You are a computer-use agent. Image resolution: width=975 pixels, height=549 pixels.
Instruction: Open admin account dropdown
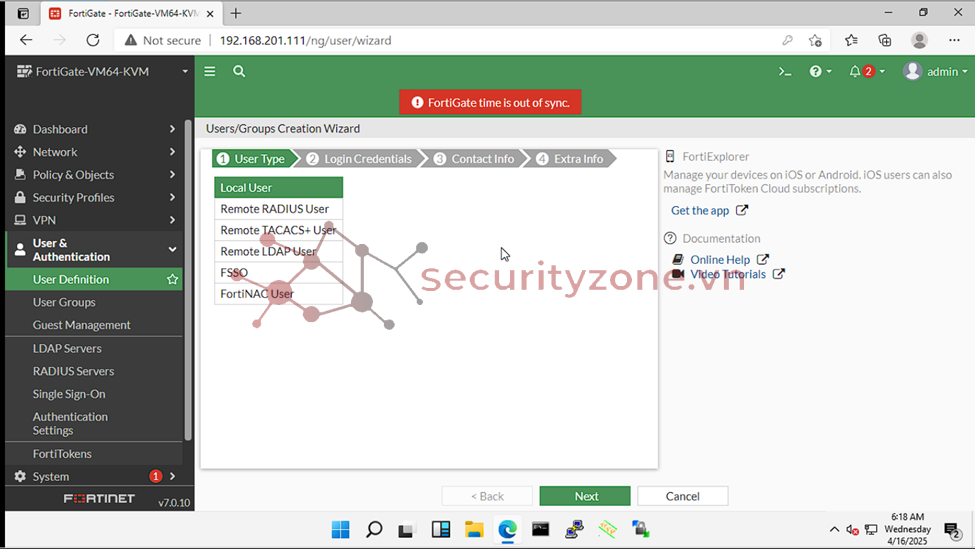[948, 72]
